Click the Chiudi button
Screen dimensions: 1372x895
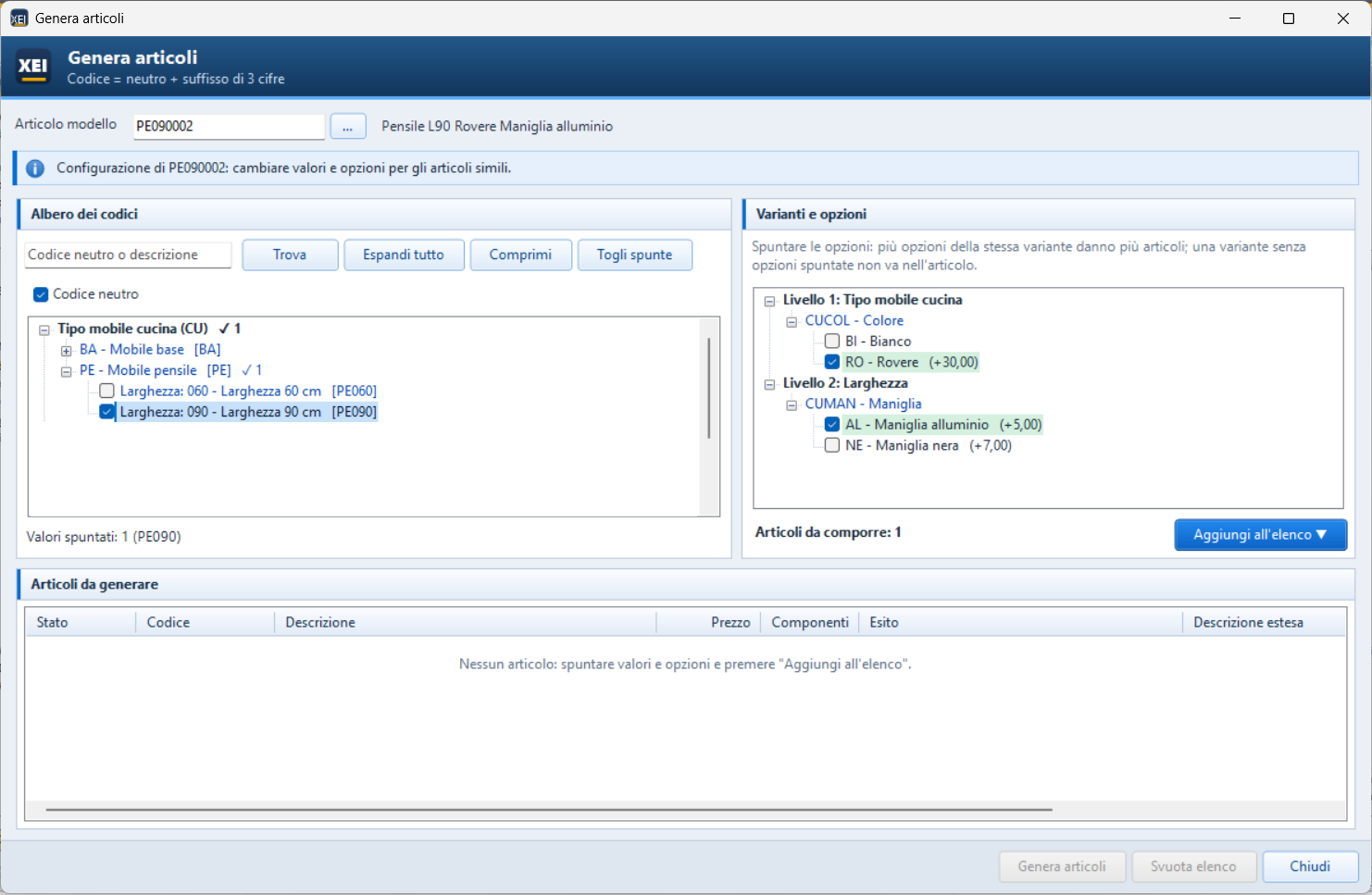click(1310, 866)
